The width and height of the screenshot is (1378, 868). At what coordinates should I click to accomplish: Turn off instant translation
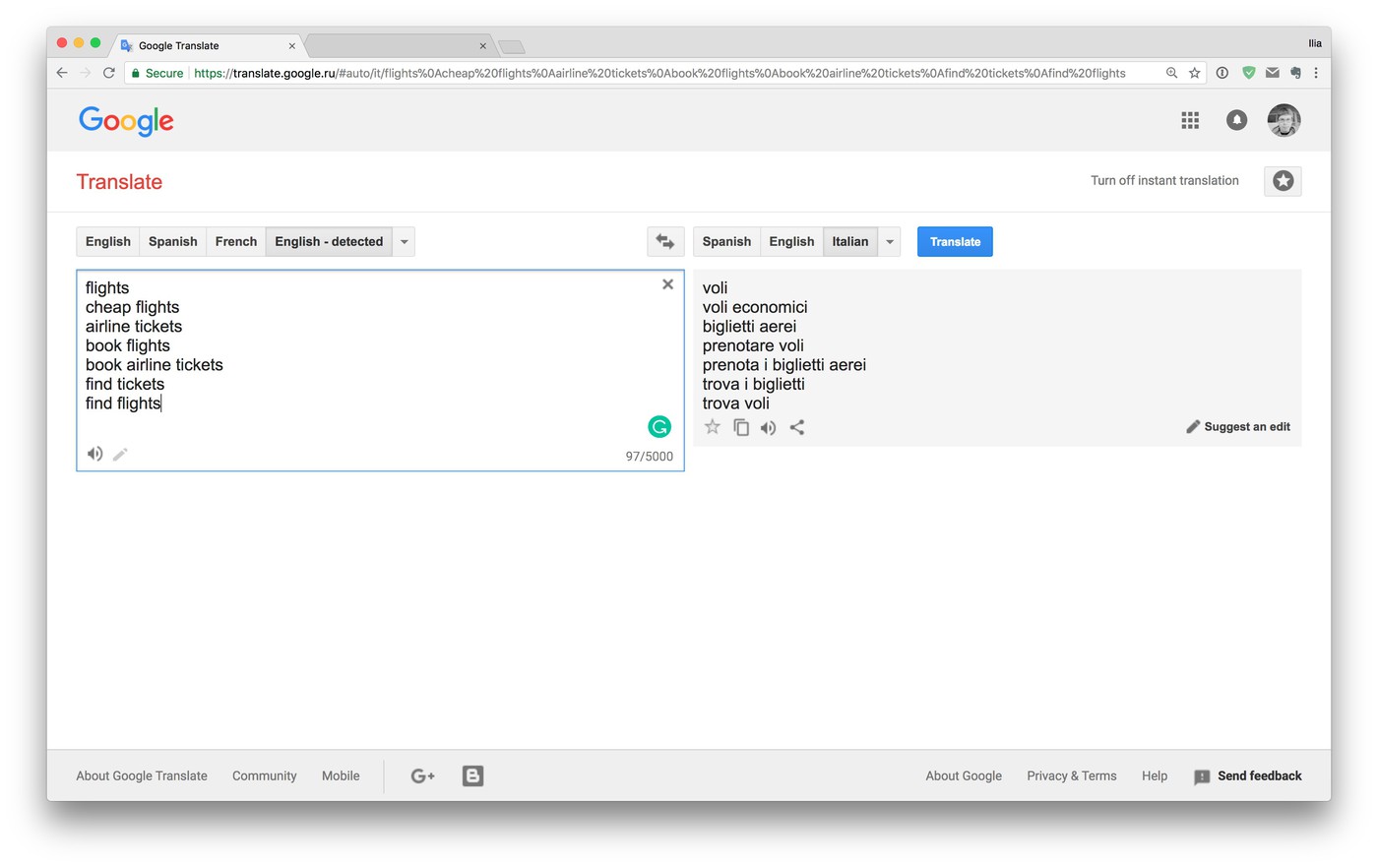[1164, 181]
